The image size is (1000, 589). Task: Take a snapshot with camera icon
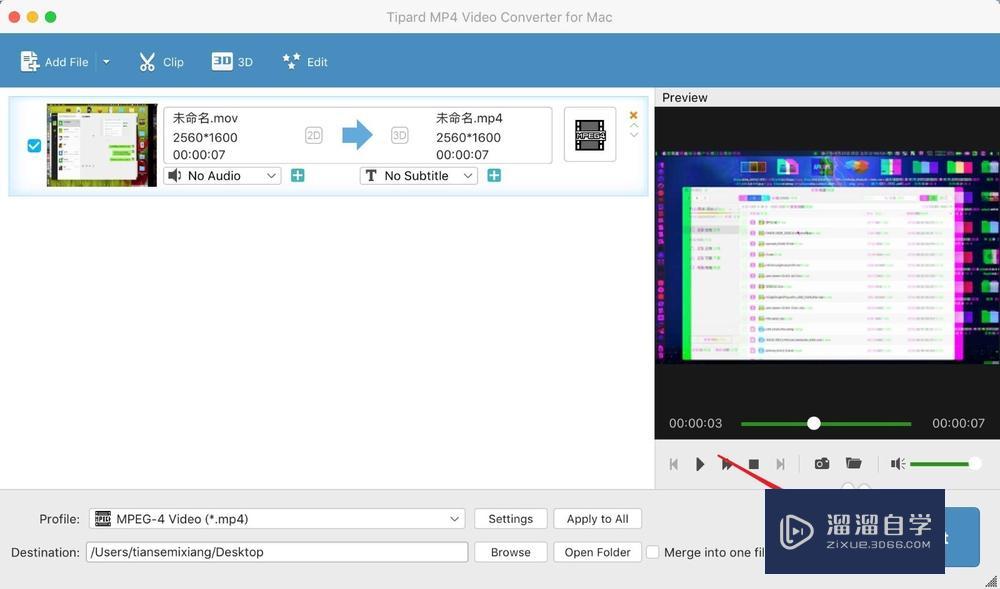click(x=822, y=463)
